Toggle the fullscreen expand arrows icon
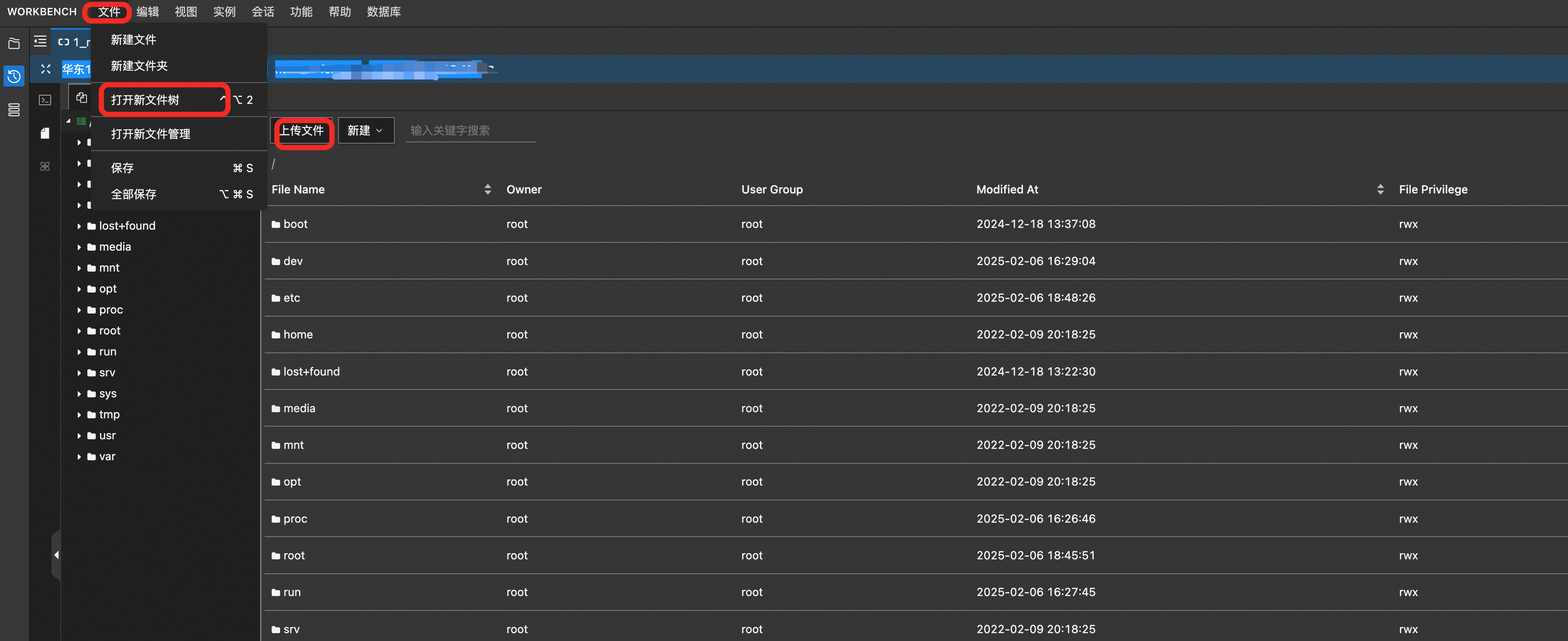 (46, 69)
